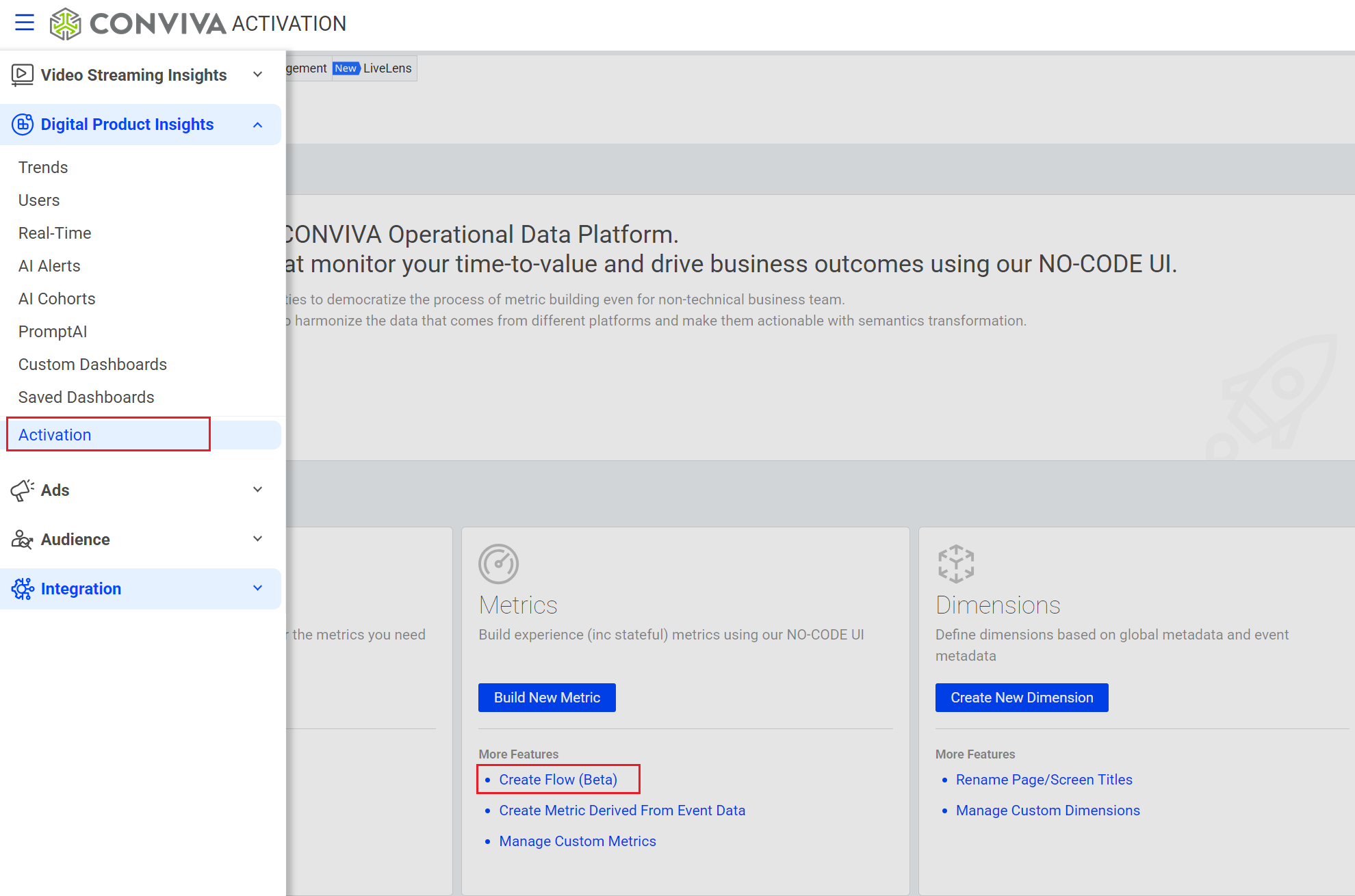This screenshot has height=896, width=1355.
Task: Collapse Digital Product Insights chevron
Action: pos(258,124)
